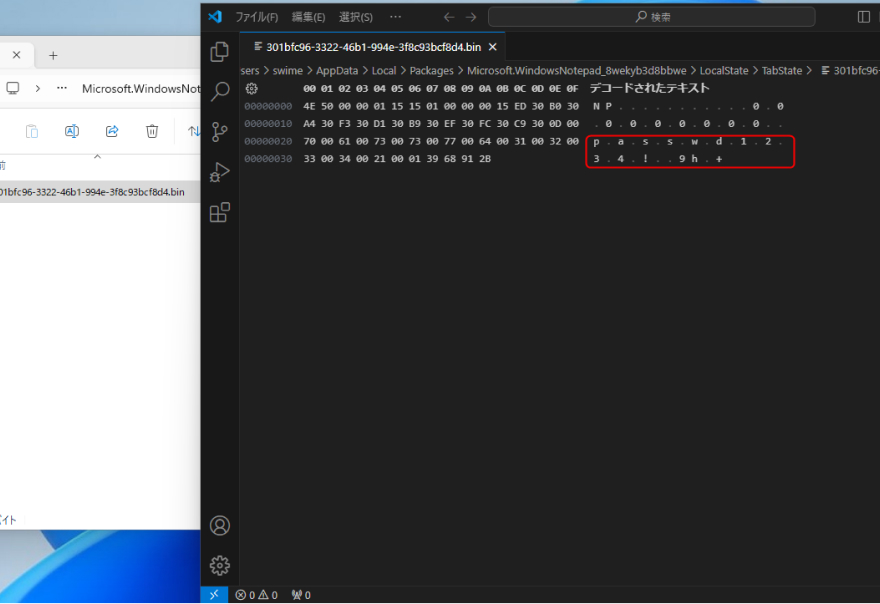Image resolution: width=880 pixels, height=604 pixels.
Task: Expand hidden path ellipsis in File Explorer address bar
Action: 63,88
